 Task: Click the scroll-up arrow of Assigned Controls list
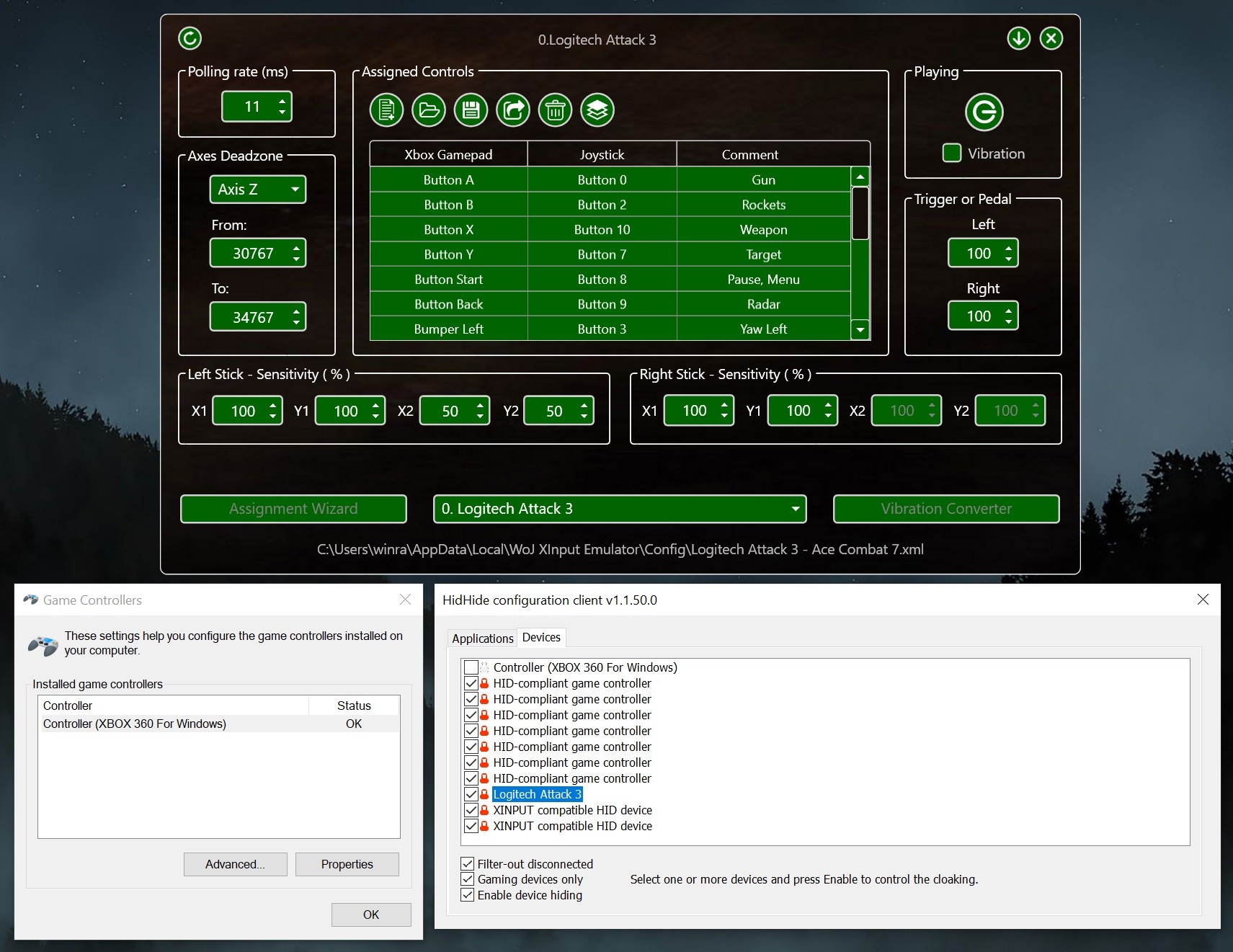(860, 177)
